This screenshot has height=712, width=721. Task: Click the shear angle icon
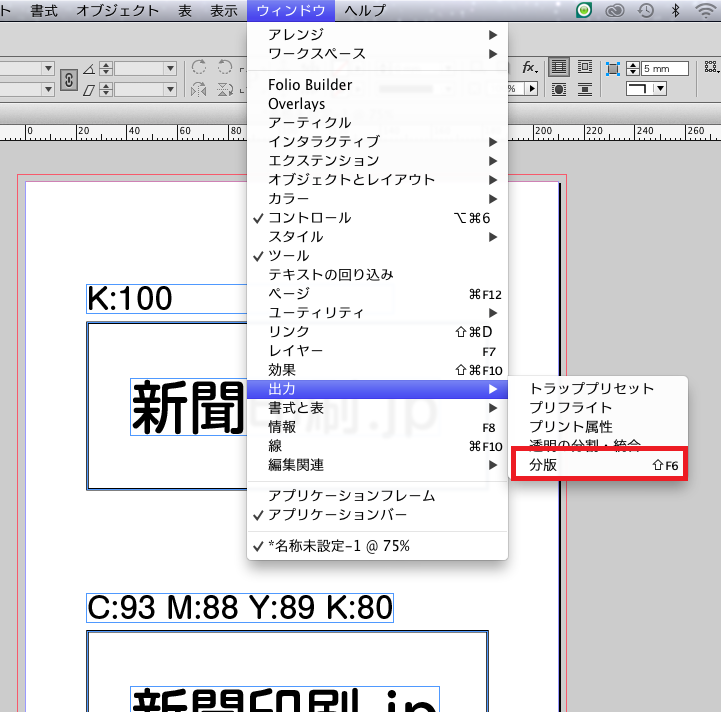tap(89, 89)
